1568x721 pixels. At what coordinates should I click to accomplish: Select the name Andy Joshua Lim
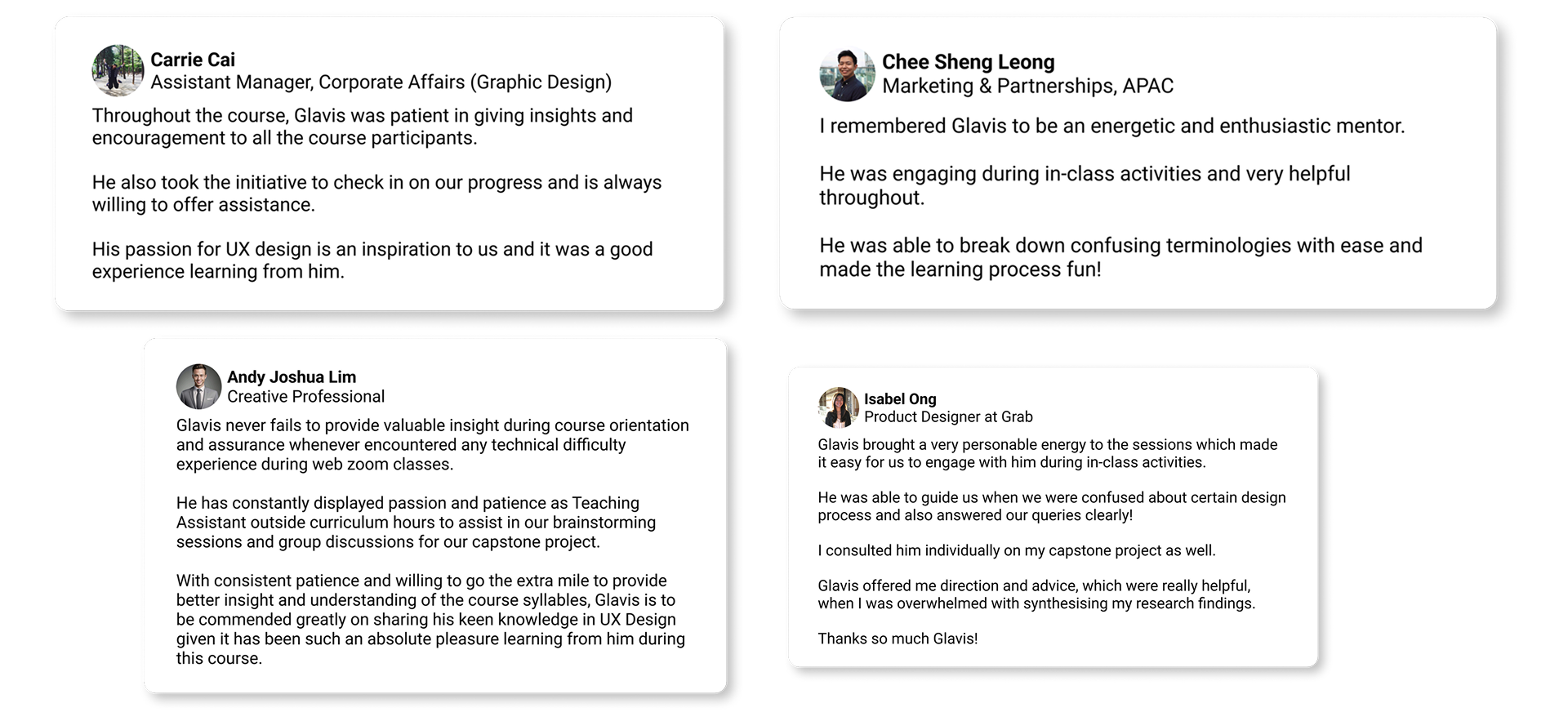[292, 376]
